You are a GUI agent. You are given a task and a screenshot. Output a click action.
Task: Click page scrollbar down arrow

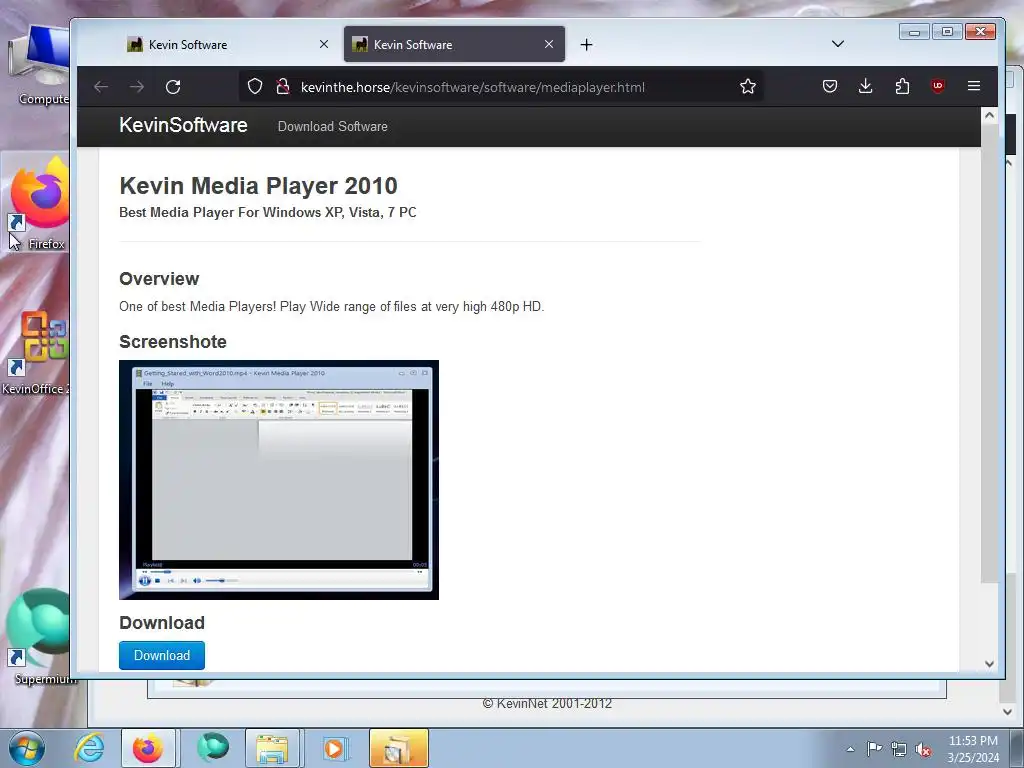click(989, 664)
